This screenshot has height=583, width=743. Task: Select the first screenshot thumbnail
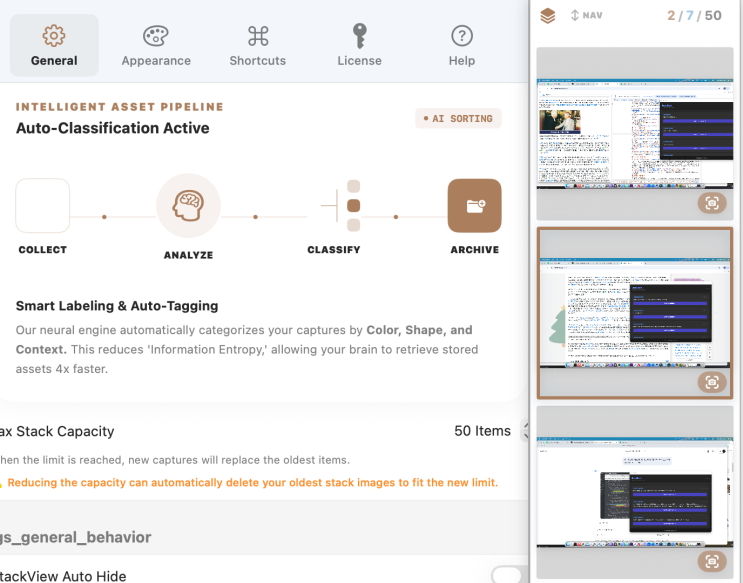(635, 134)
